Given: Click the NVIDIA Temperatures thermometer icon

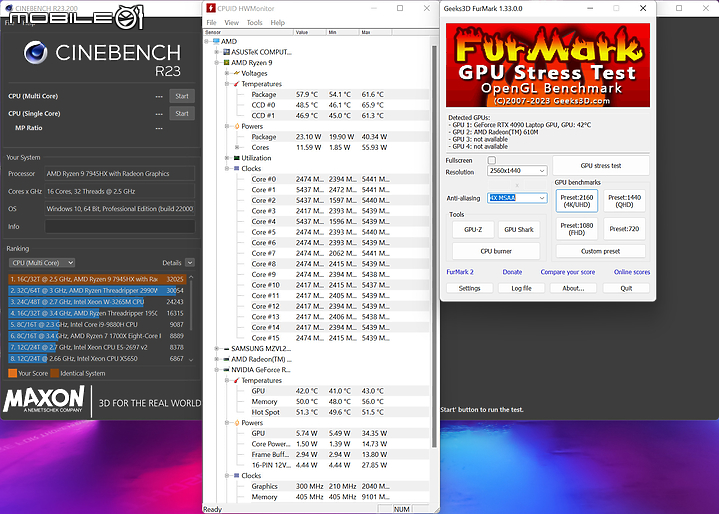Looking at the screenshot, I should point(237,380).
